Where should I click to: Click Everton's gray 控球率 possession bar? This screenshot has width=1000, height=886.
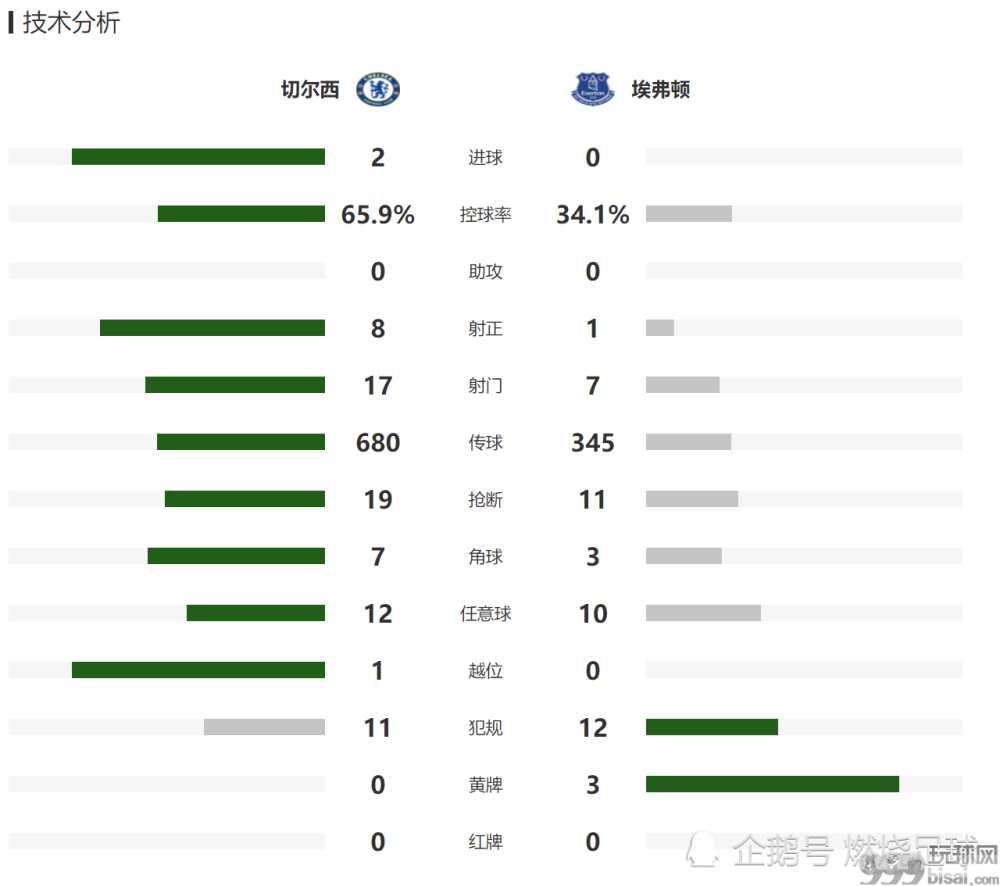689,214
